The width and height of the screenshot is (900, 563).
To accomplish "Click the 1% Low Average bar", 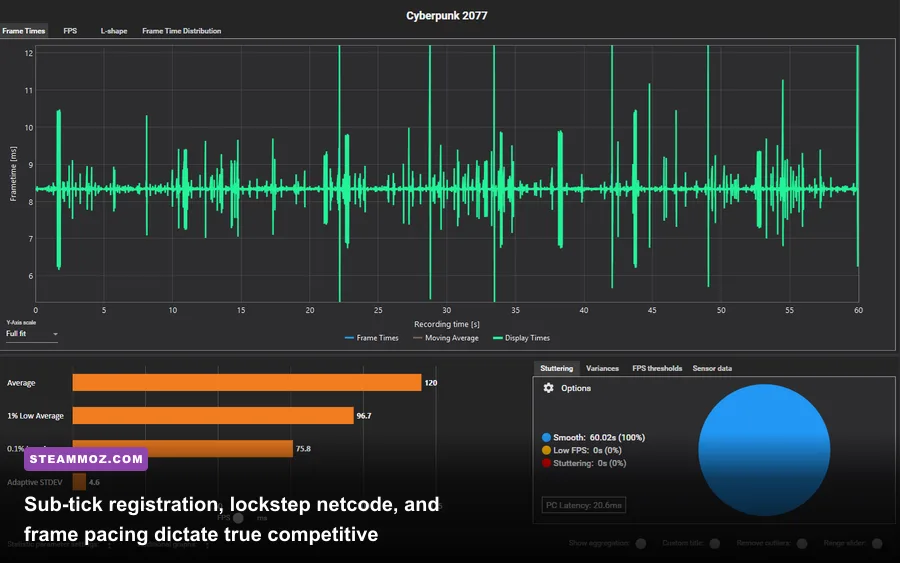I will [x=213, y=416].
